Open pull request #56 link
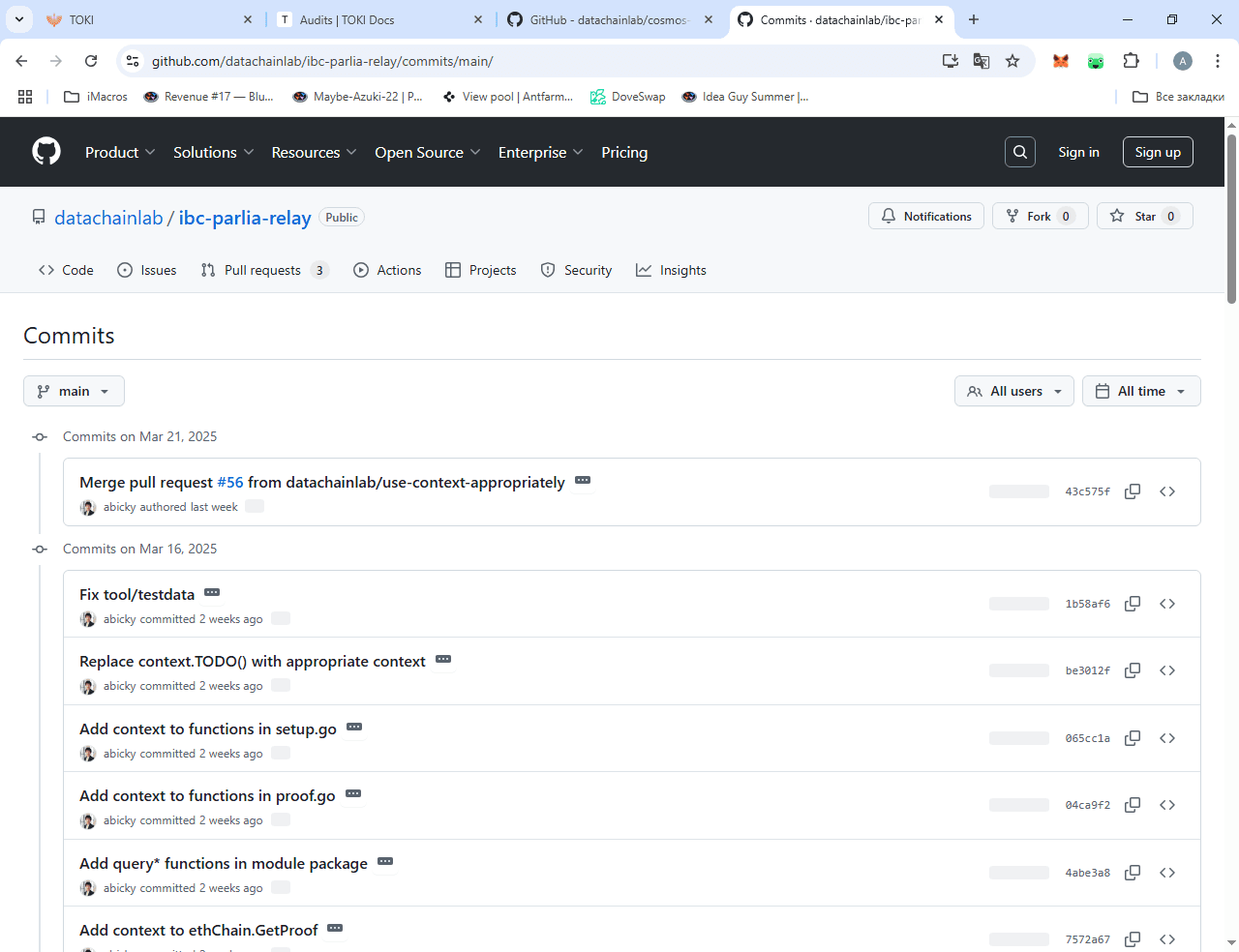The width and height of the screenshot is (1239, 952). [x=230, y=482]
